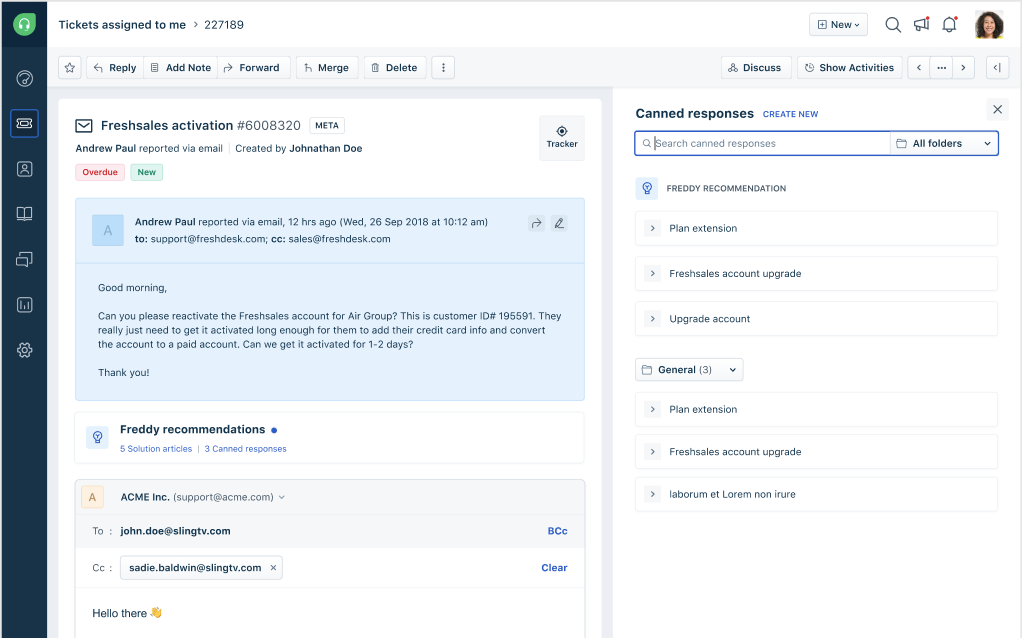Open the Forums chat icon in sidebar
Viewport: 1022px width, 638px height.
click(x=24, y=259)
